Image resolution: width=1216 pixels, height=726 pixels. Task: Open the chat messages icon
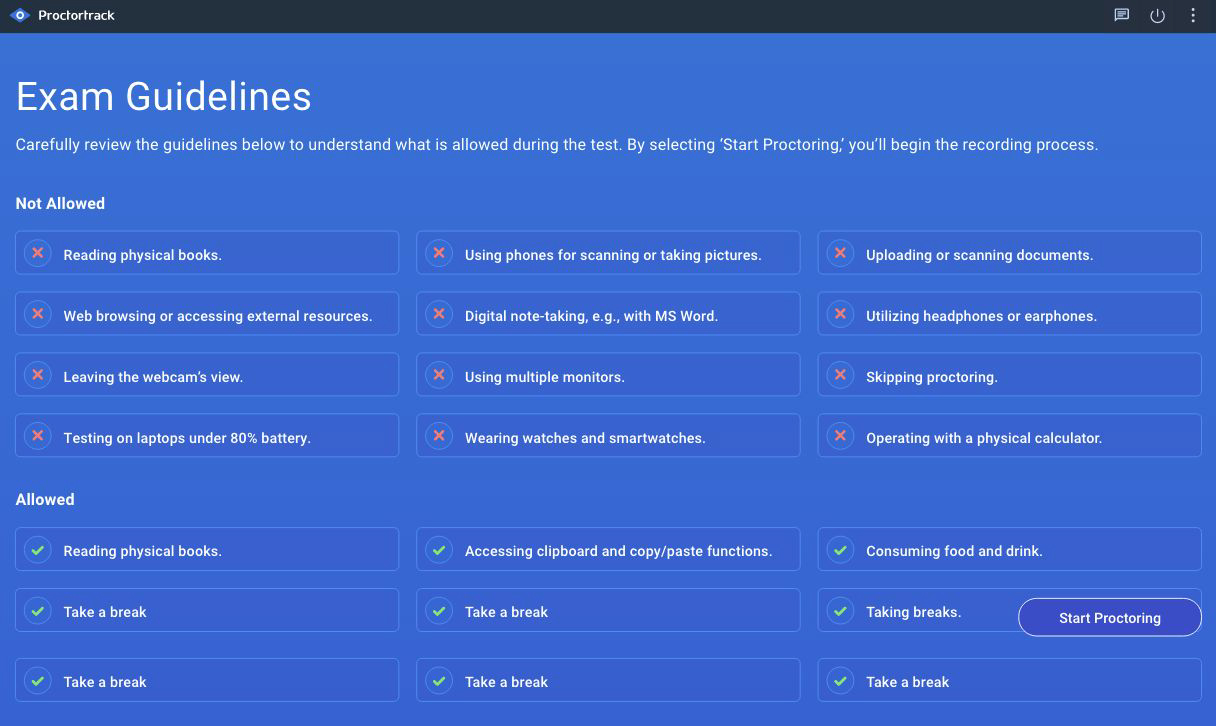1122,15
